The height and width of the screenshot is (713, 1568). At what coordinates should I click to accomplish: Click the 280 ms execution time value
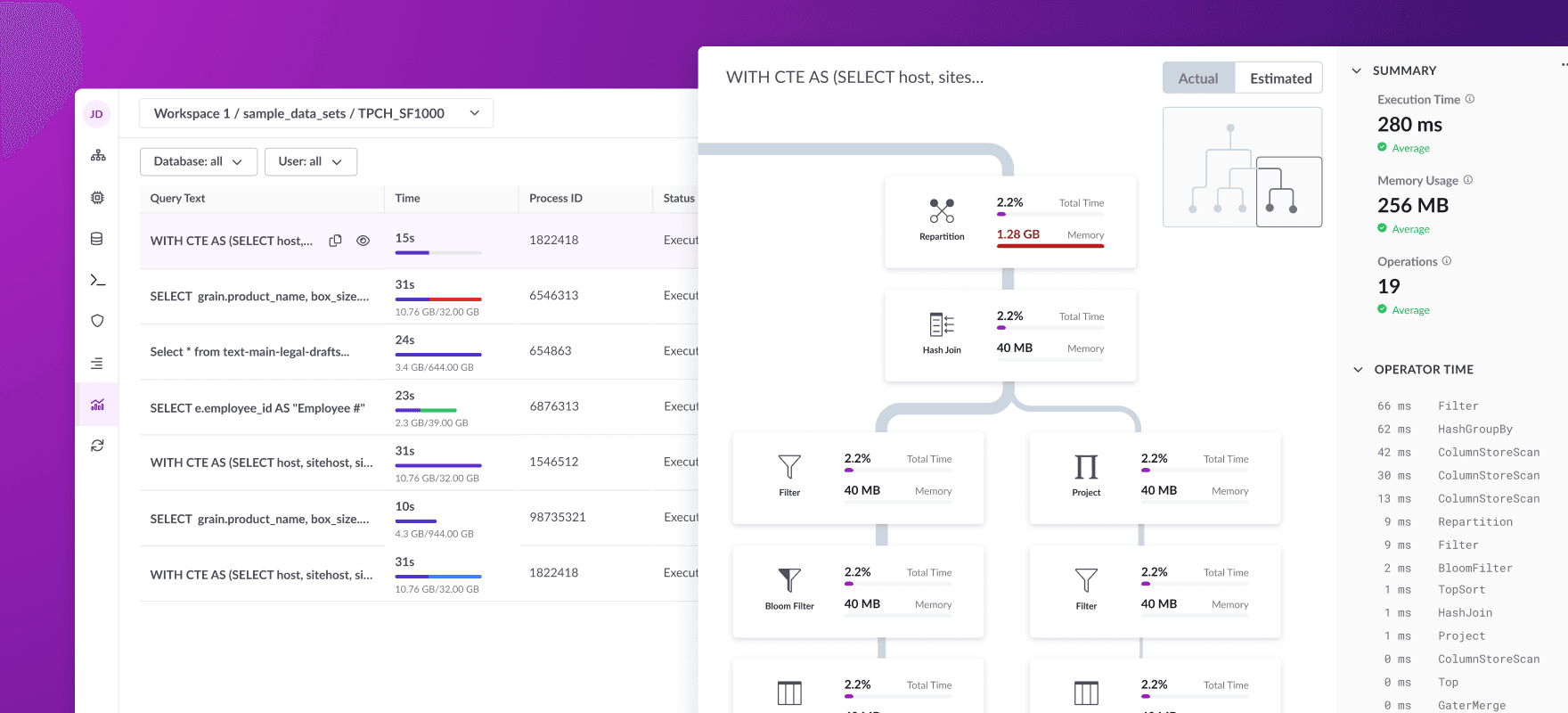1409,124
